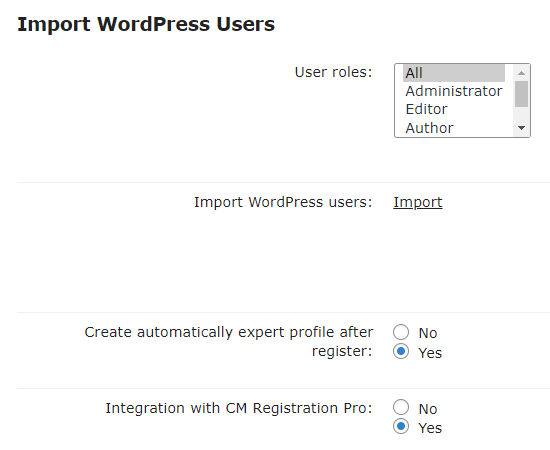This screenshot has height=450, width=550.
Task: Enable CM Registration Pro integration with Yes radio
Action: (401, 426)
